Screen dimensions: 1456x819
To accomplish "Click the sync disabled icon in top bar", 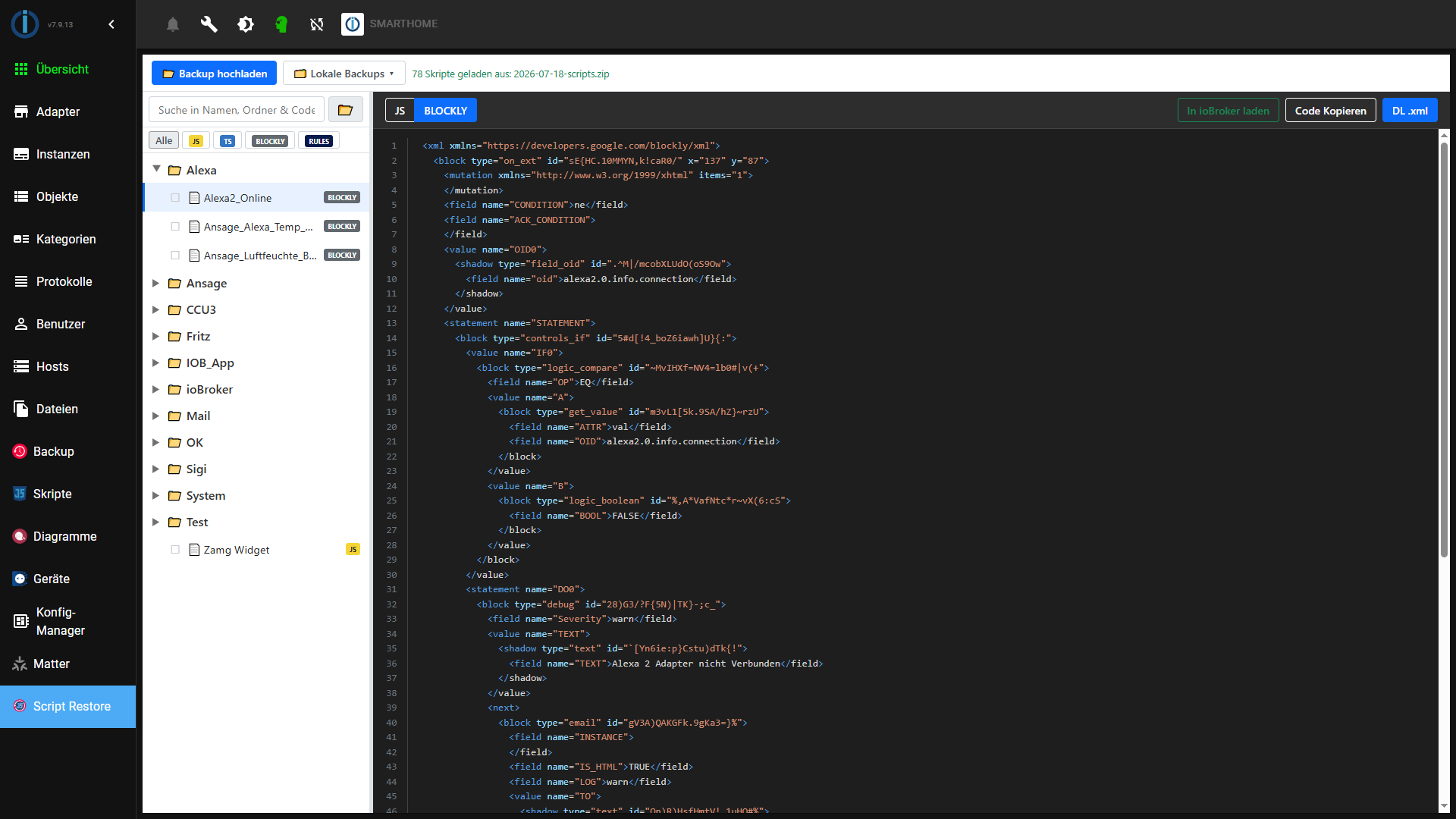I will coord(317,24).
